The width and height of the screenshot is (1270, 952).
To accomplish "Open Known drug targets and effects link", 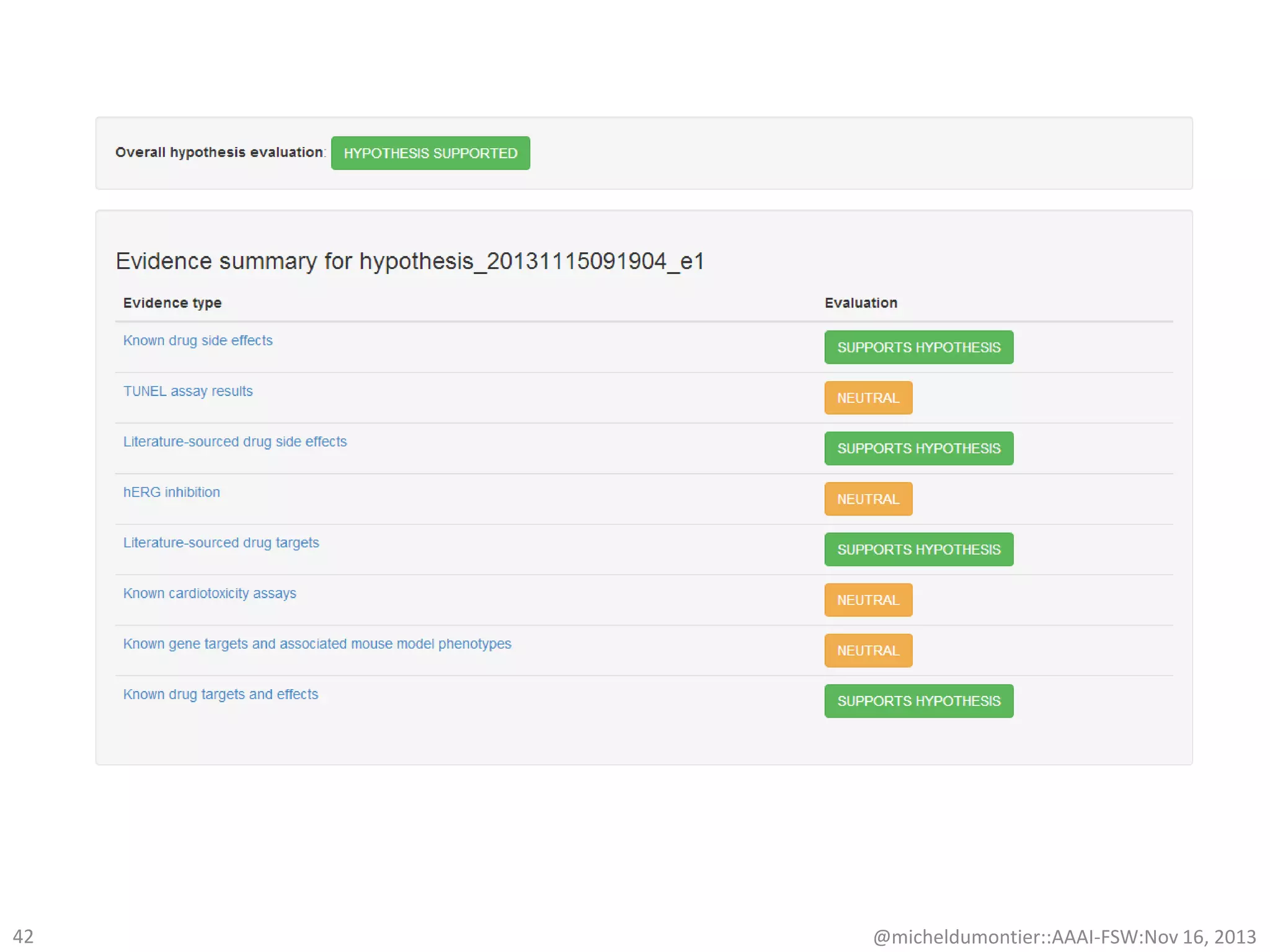I will (220, 694).
